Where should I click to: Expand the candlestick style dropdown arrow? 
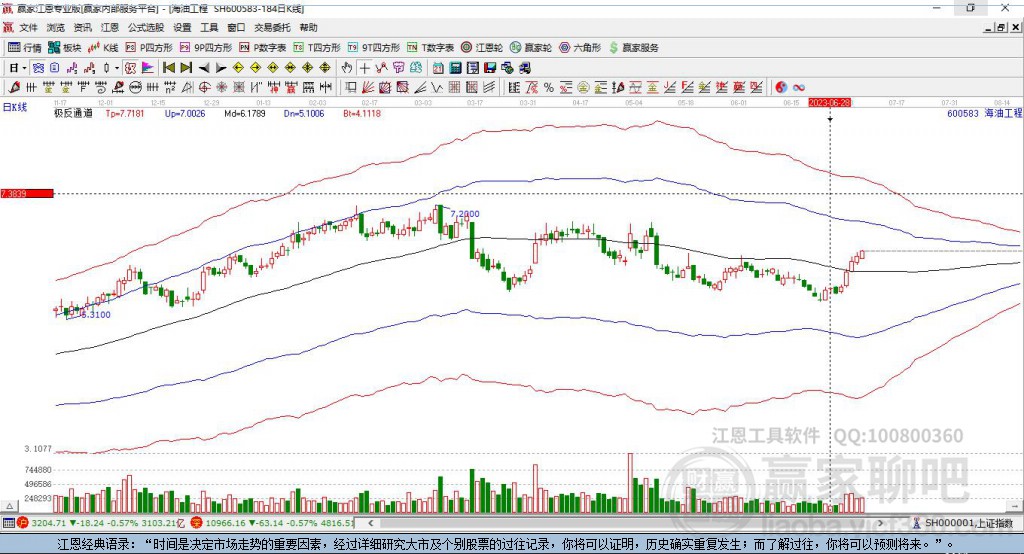coord(116,68)
